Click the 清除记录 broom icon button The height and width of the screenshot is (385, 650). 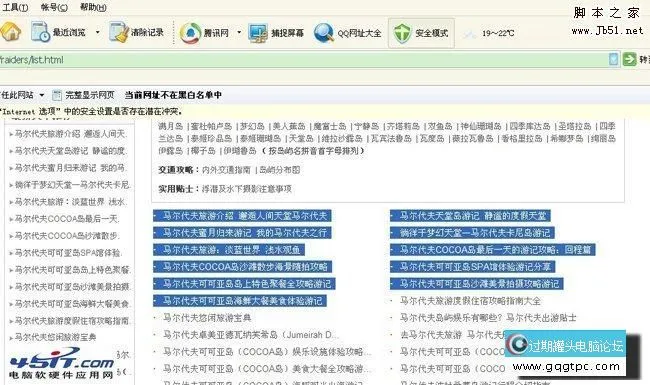click(x=136, y=32)
